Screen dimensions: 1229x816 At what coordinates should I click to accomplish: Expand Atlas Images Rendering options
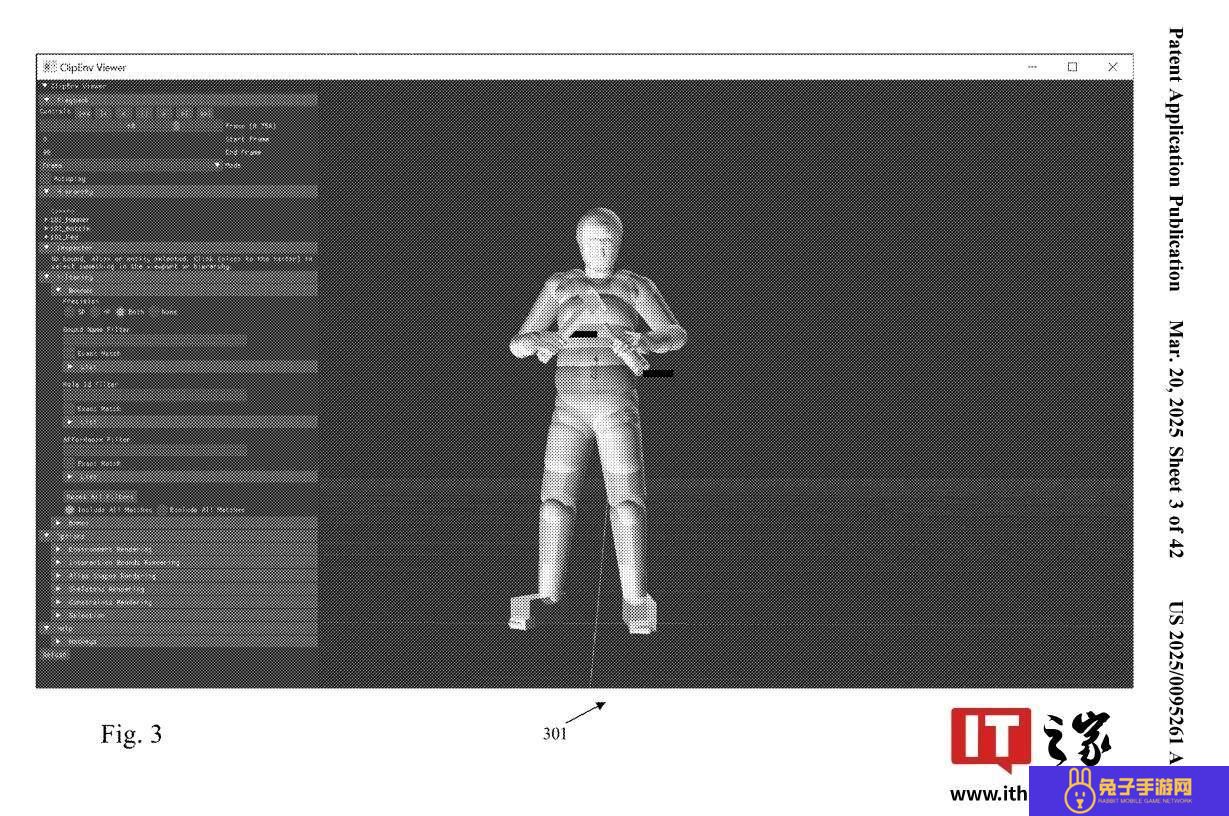coord(185,576)
